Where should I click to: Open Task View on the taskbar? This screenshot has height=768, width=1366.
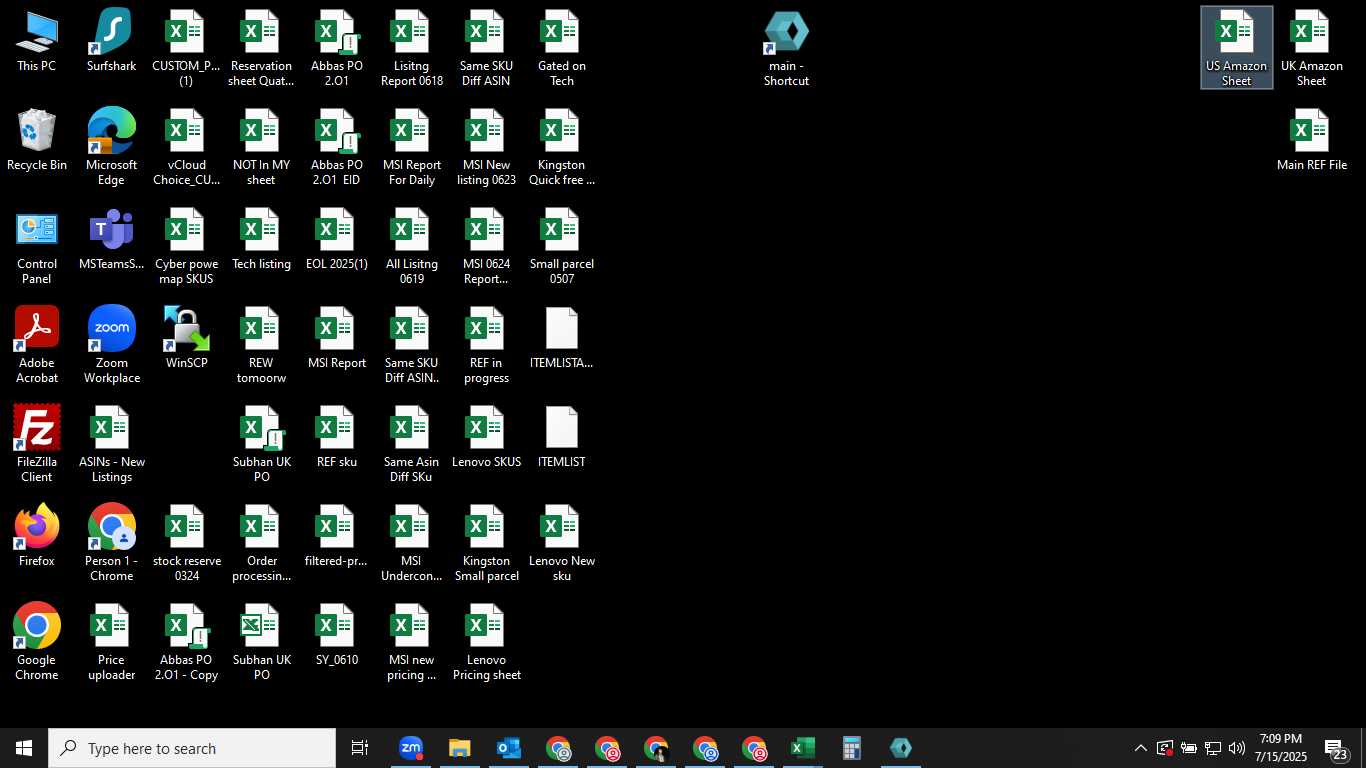[x=360, y=748]
